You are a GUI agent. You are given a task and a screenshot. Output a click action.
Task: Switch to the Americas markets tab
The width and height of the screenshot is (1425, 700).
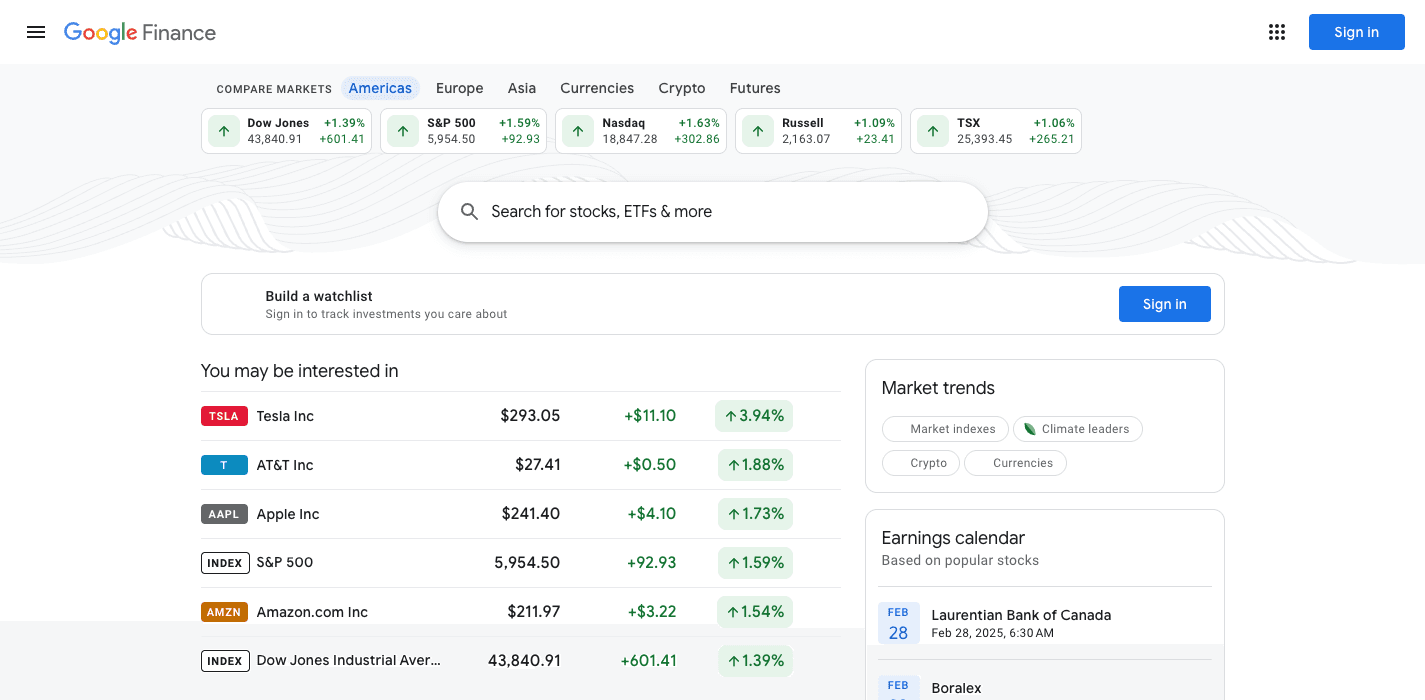[380, 88]
